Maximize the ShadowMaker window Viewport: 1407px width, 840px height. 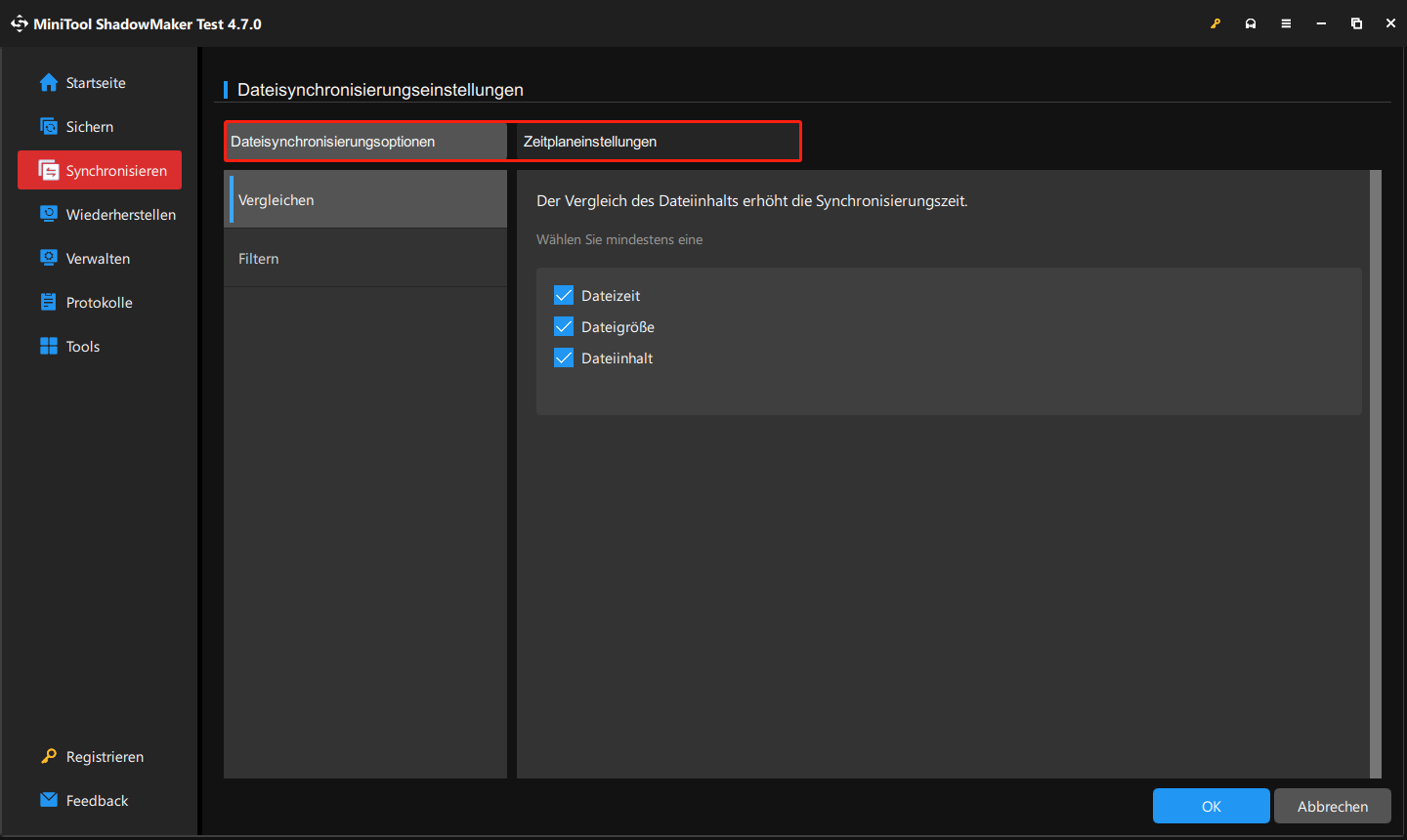click(x=1356, y=23)
